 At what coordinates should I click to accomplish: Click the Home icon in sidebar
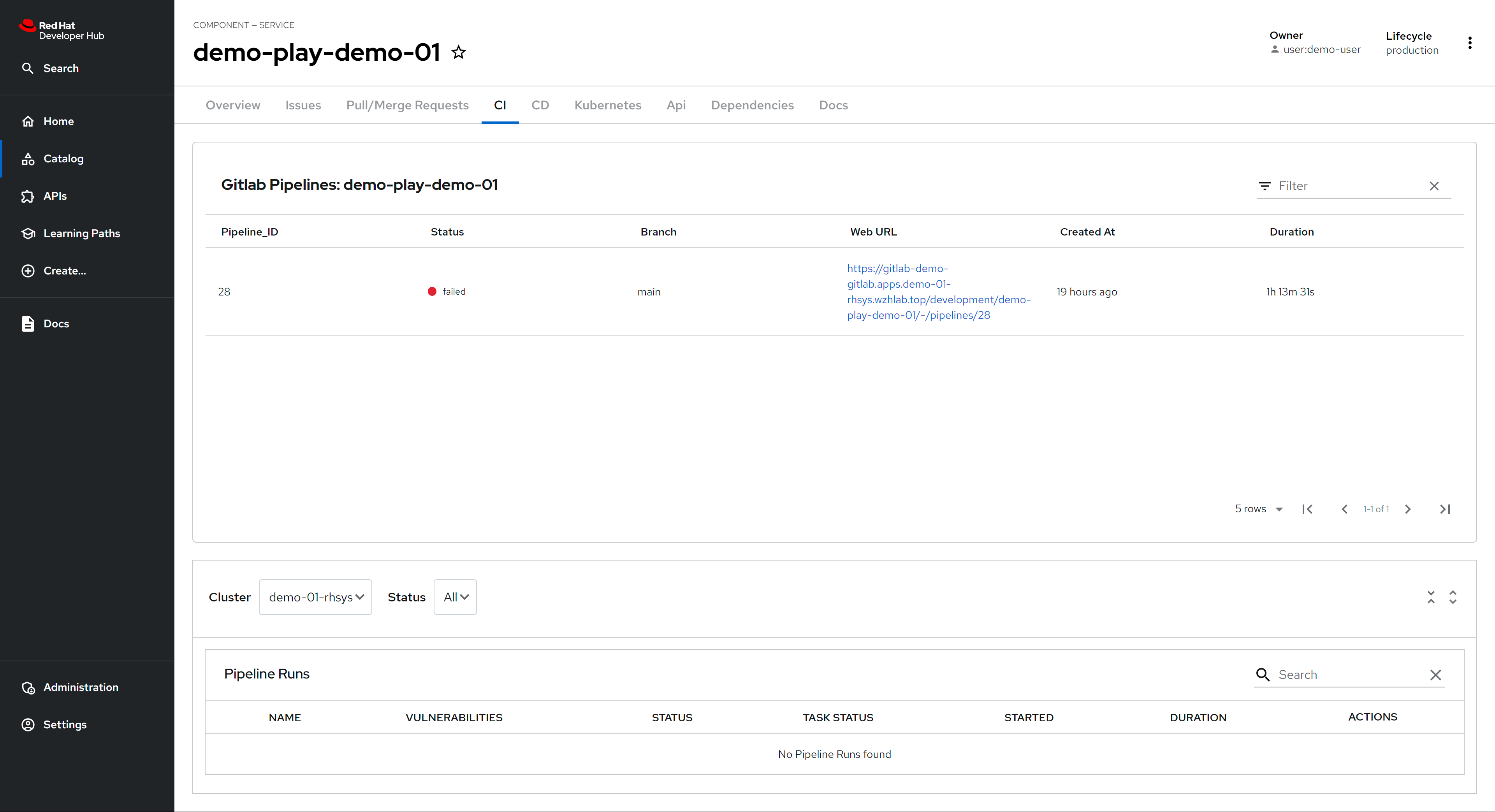pos(28,121)
